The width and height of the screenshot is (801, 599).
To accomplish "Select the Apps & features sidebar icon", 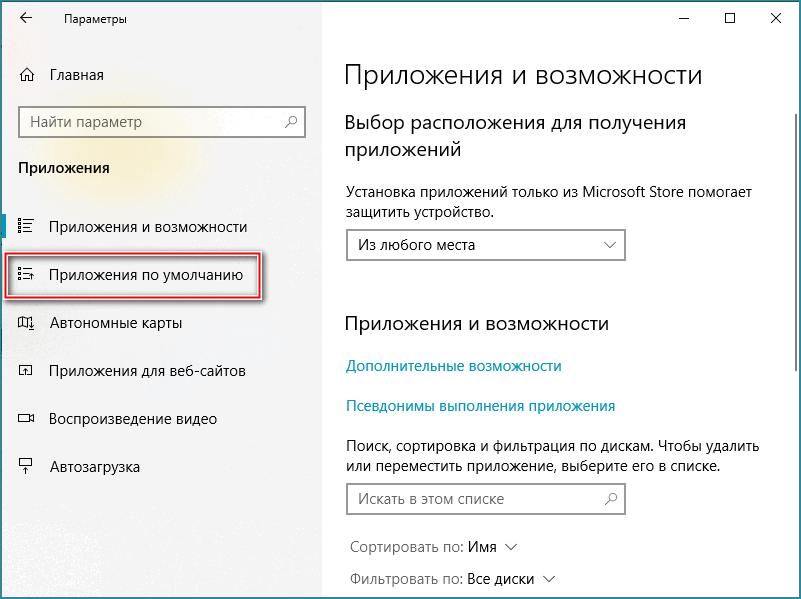I will pos(25,227).
